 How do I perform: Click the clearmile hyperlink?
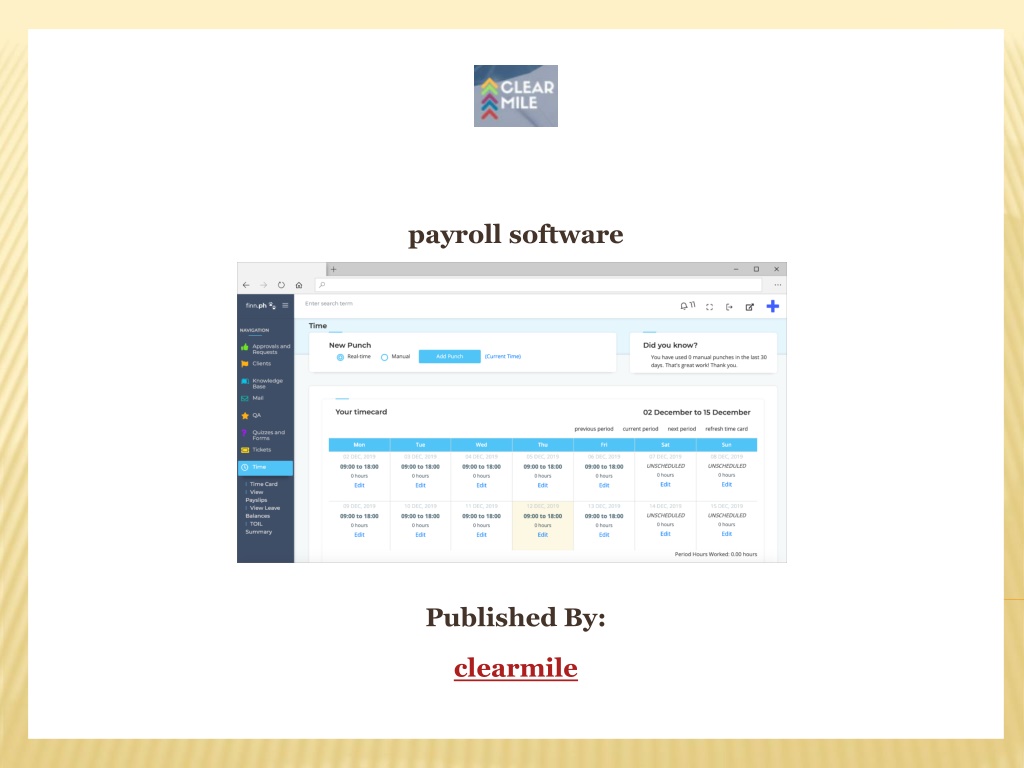coord(516,668)
